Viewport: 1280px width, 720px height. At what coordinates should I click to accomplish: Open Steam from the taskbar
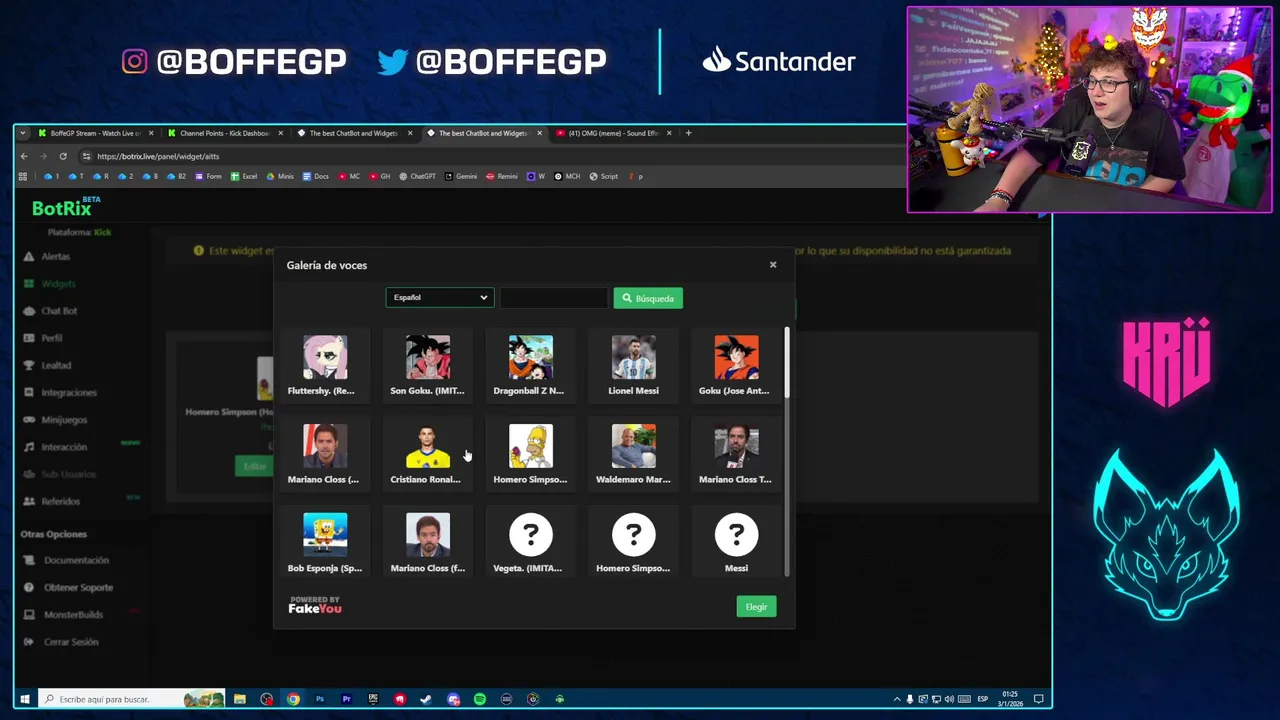click(426, 699)
